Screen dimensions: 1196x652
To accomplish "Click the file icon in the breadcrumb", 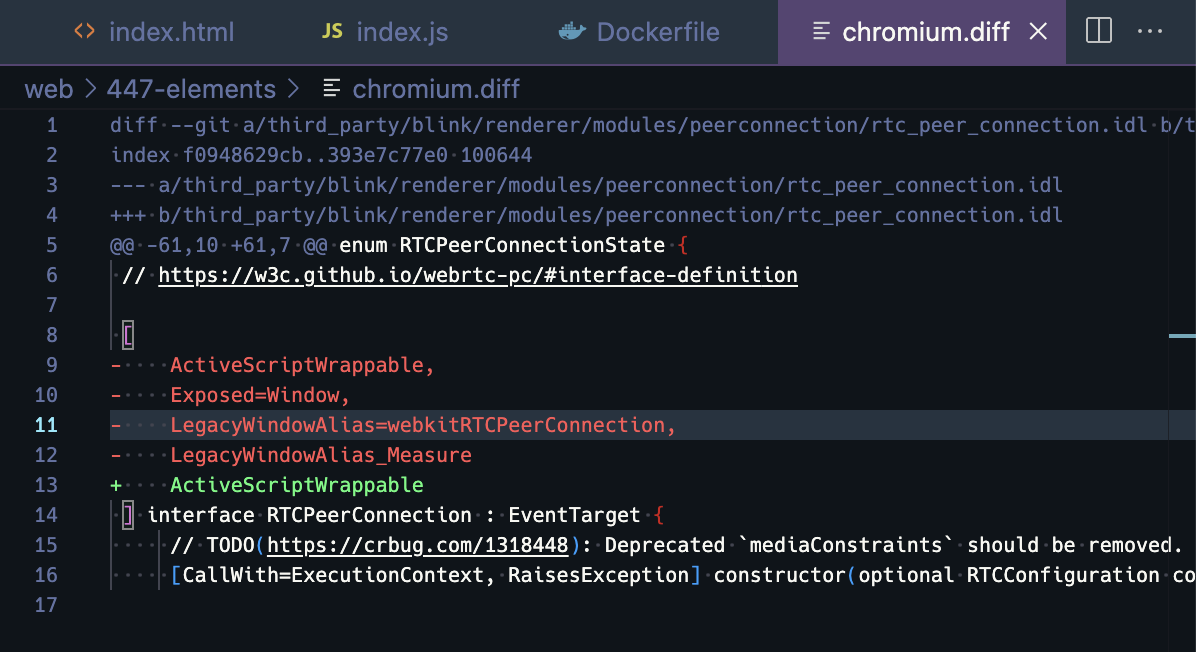I will pos(332,89).
